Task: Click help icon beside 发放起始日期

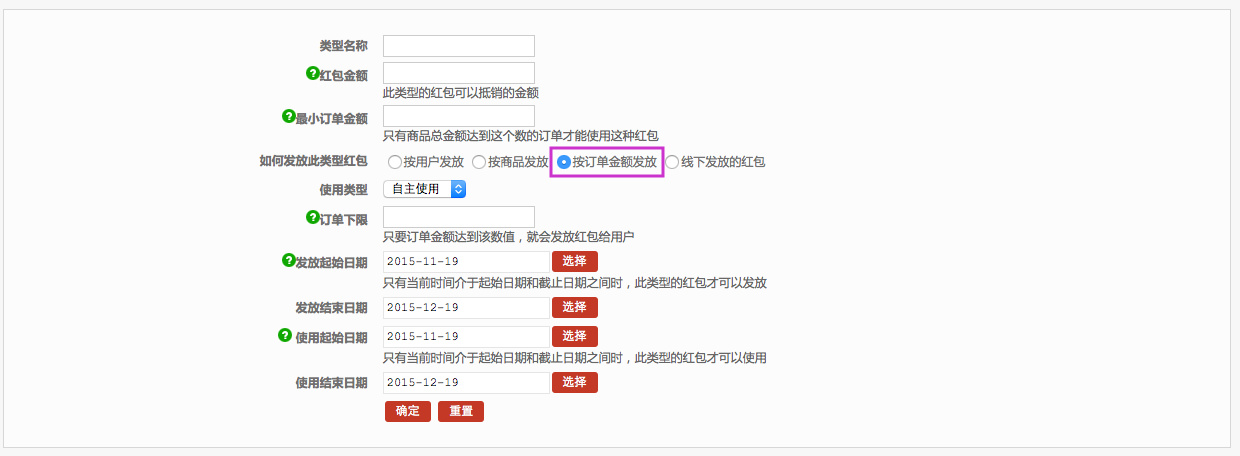Action: [x=289, y=261]
